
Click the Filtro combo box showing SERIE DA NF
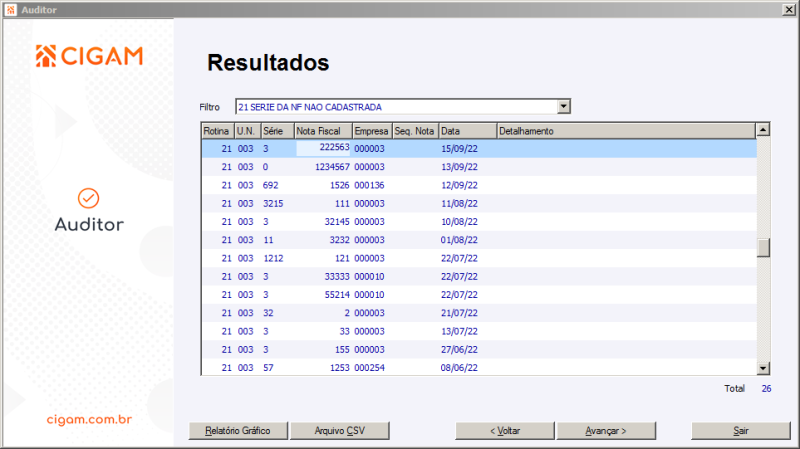point(403,107)
